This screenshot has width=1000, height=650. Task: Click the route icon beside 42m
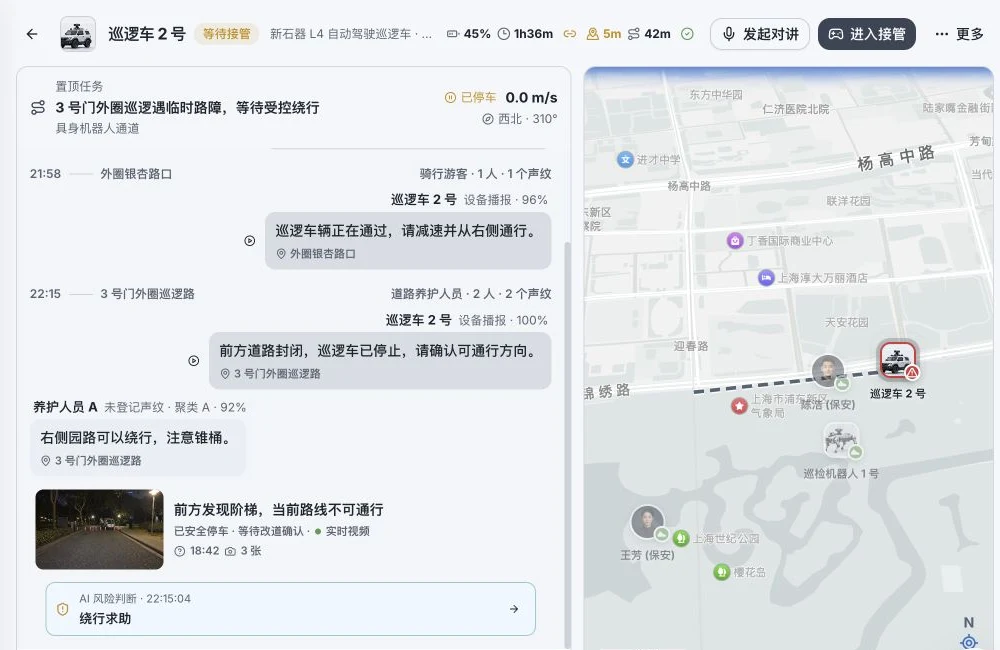tap(633, 34)
